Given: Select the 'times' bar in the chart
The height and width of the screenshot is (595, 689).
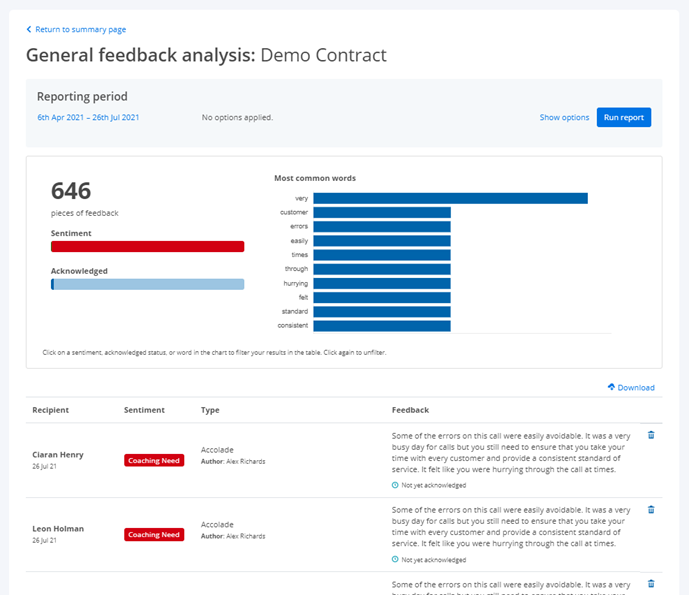Looking at the screenshot, I should 382,255.
